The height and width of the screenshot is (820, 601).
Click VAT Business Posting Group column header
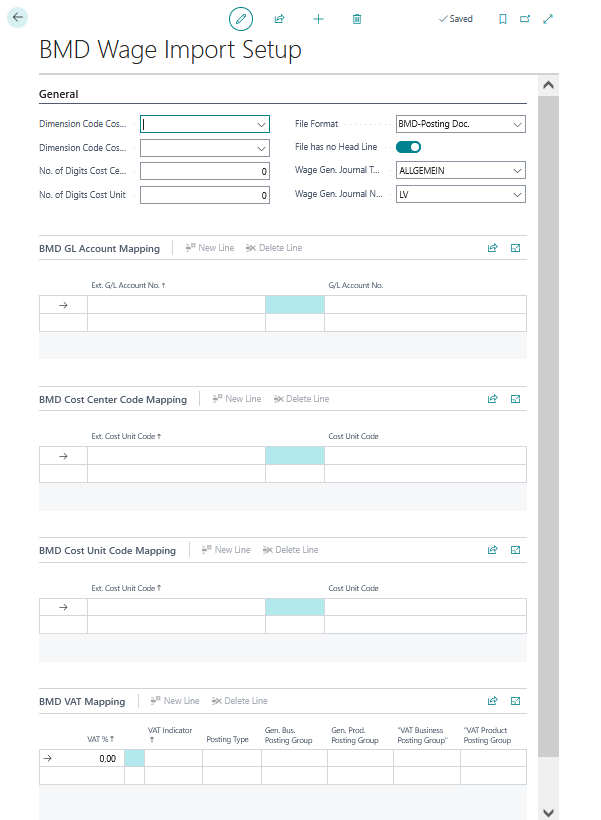coord(423,735)
